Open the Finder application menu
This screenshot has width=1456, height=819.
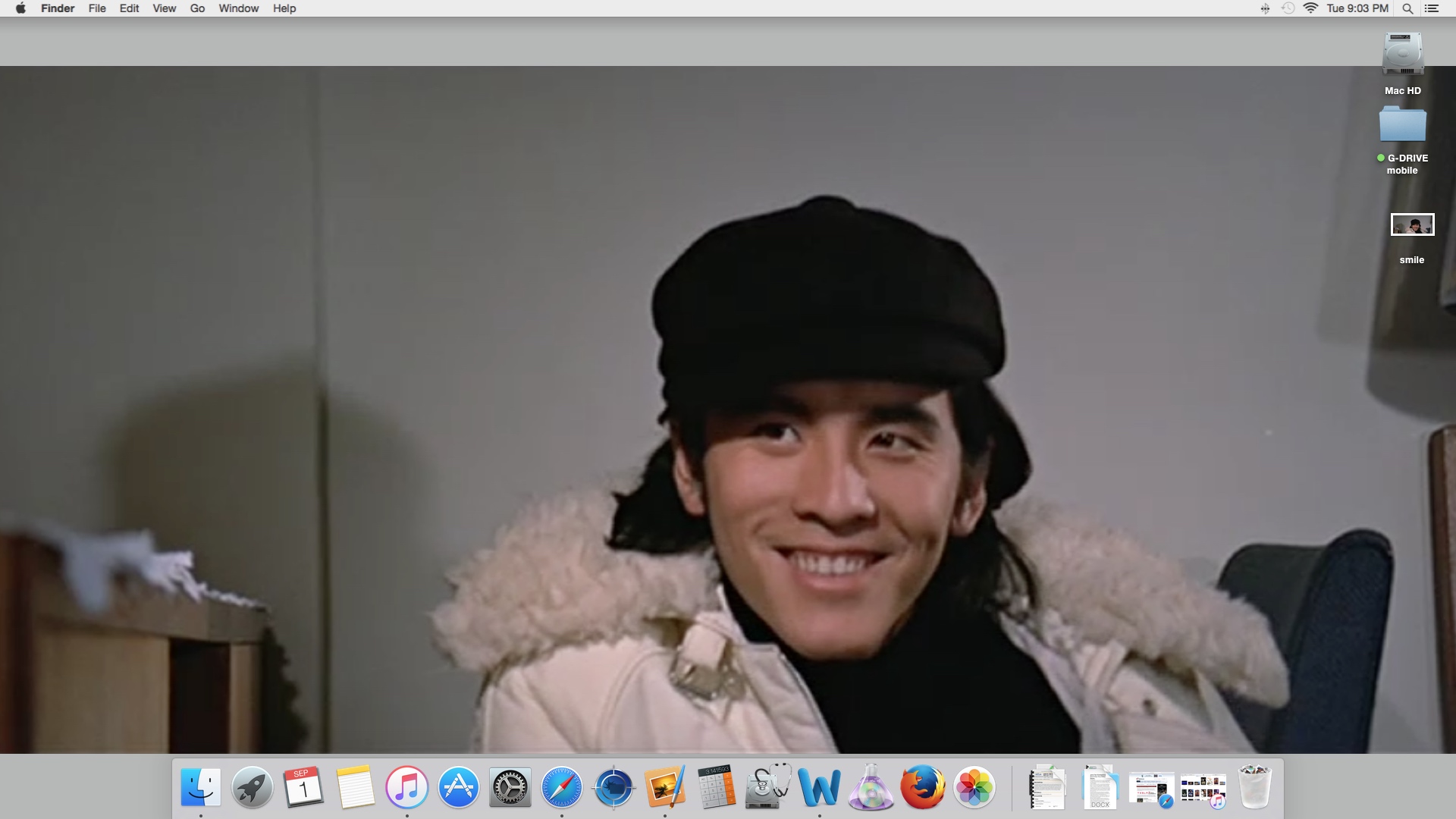click(x=58, y=8)
